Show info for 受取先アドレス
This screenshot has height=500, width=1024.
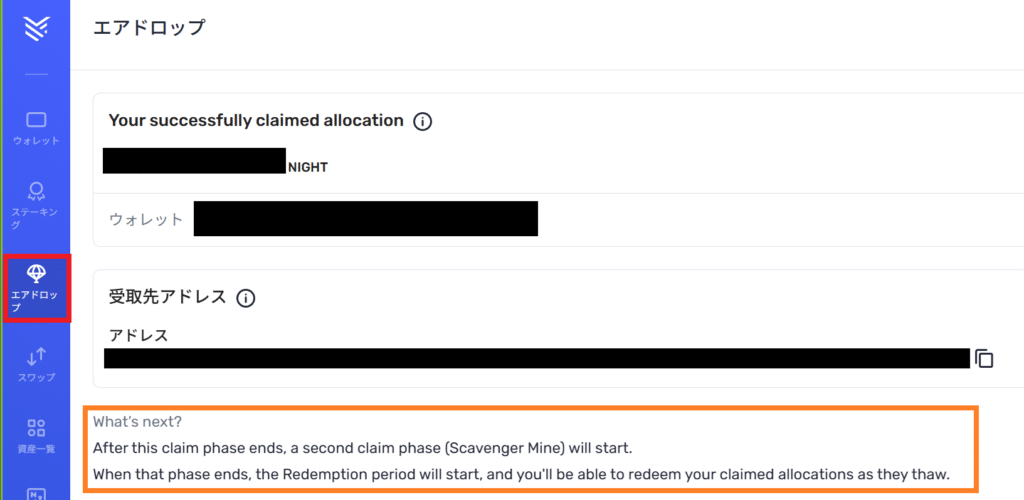tap(246, 298)
